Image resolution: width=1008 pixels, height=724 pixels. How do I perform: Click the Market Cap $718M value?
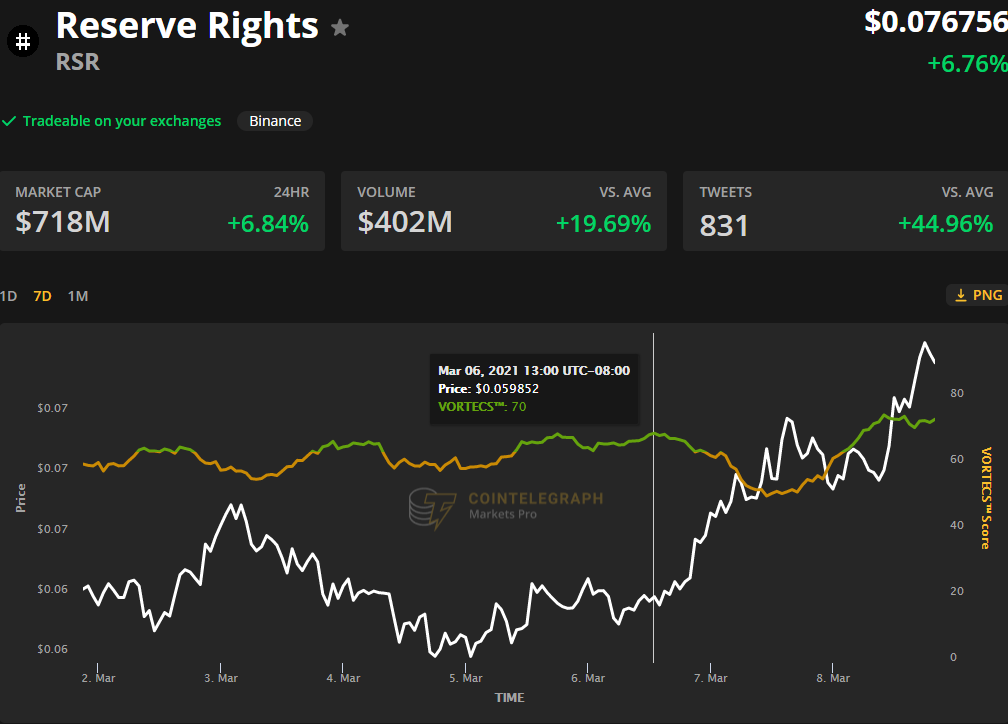63,222
